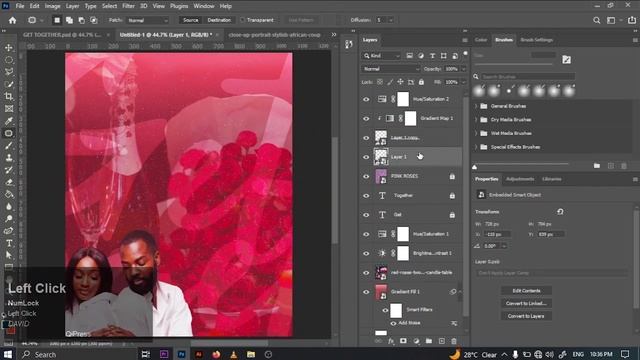Select the Eyedropper tool
The image size is (640, 360).
point(9,121)
